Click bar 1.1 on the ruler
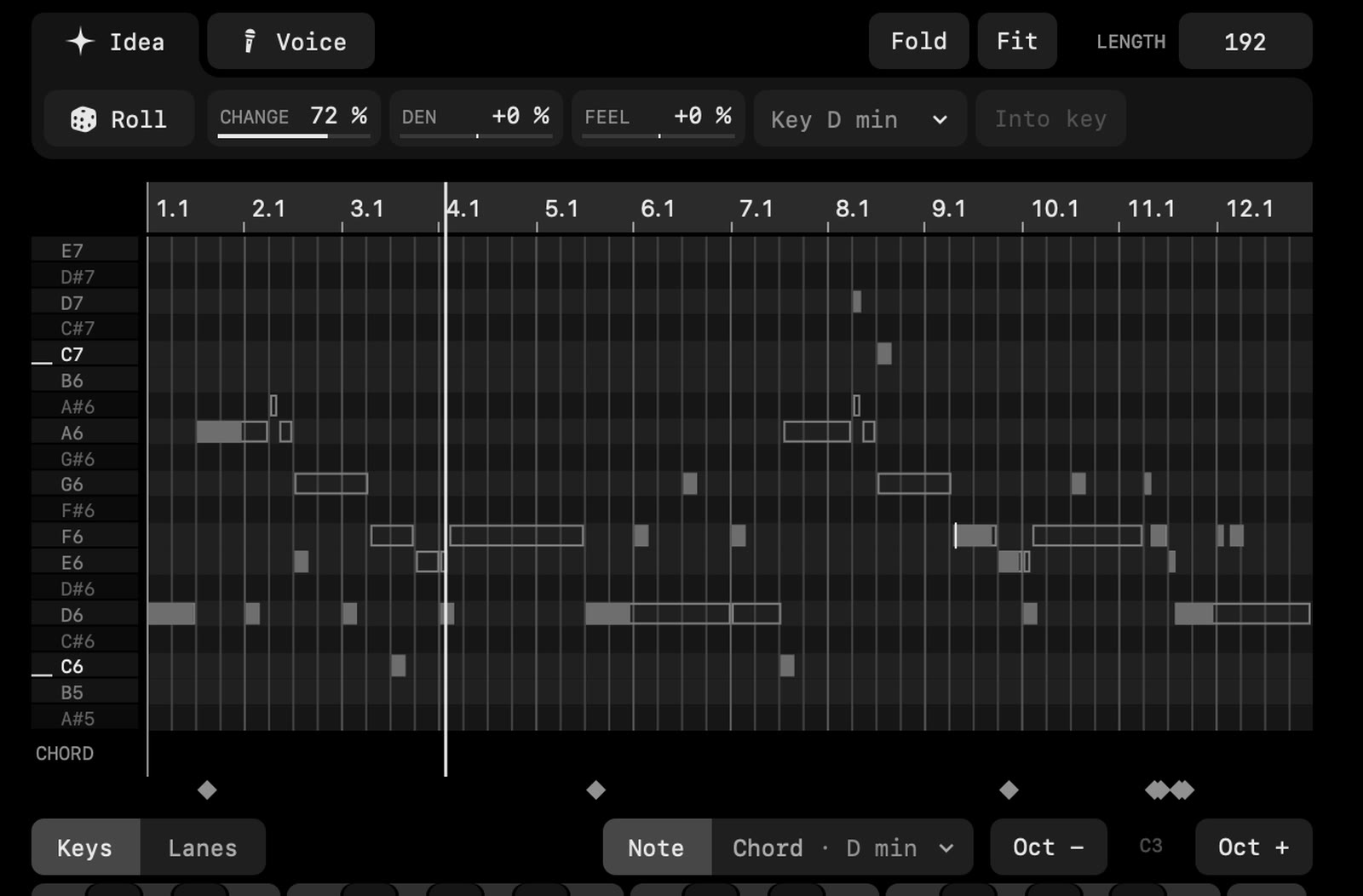This screenshot has width=1363, height=896. (173, 209)
